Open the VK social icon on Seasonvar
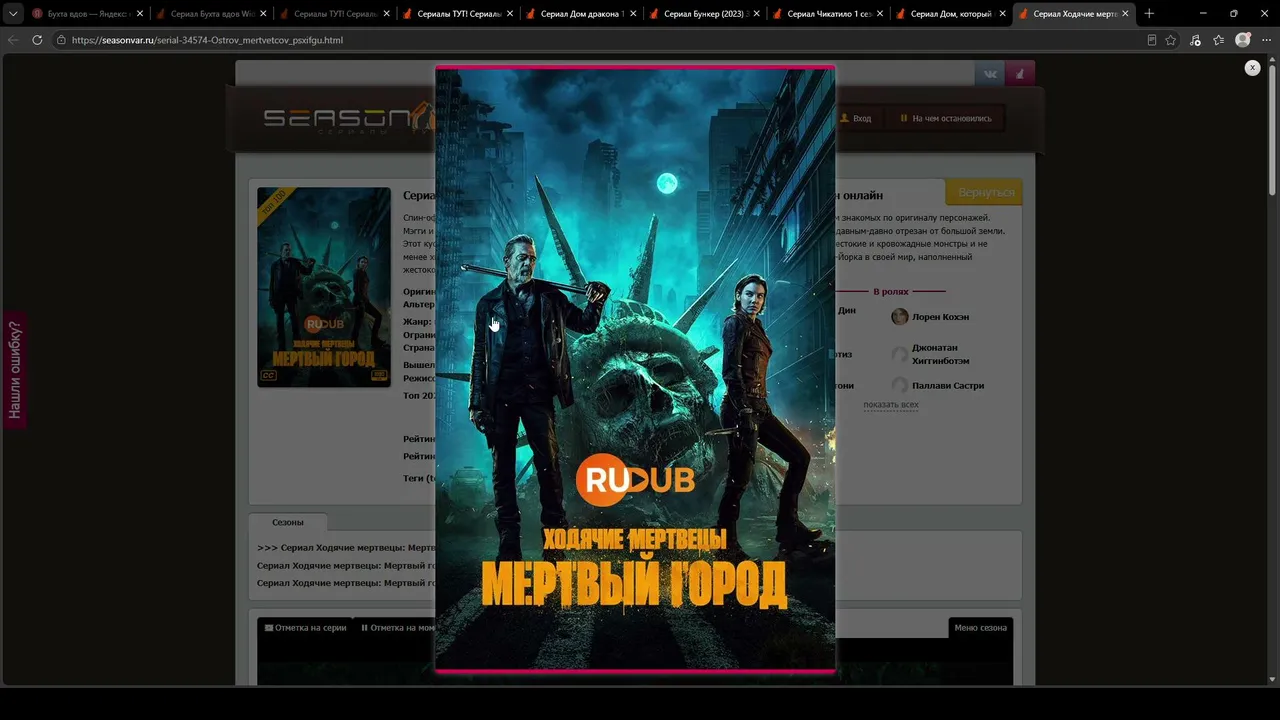1280x720 pixels. click(x=990, y=73)
